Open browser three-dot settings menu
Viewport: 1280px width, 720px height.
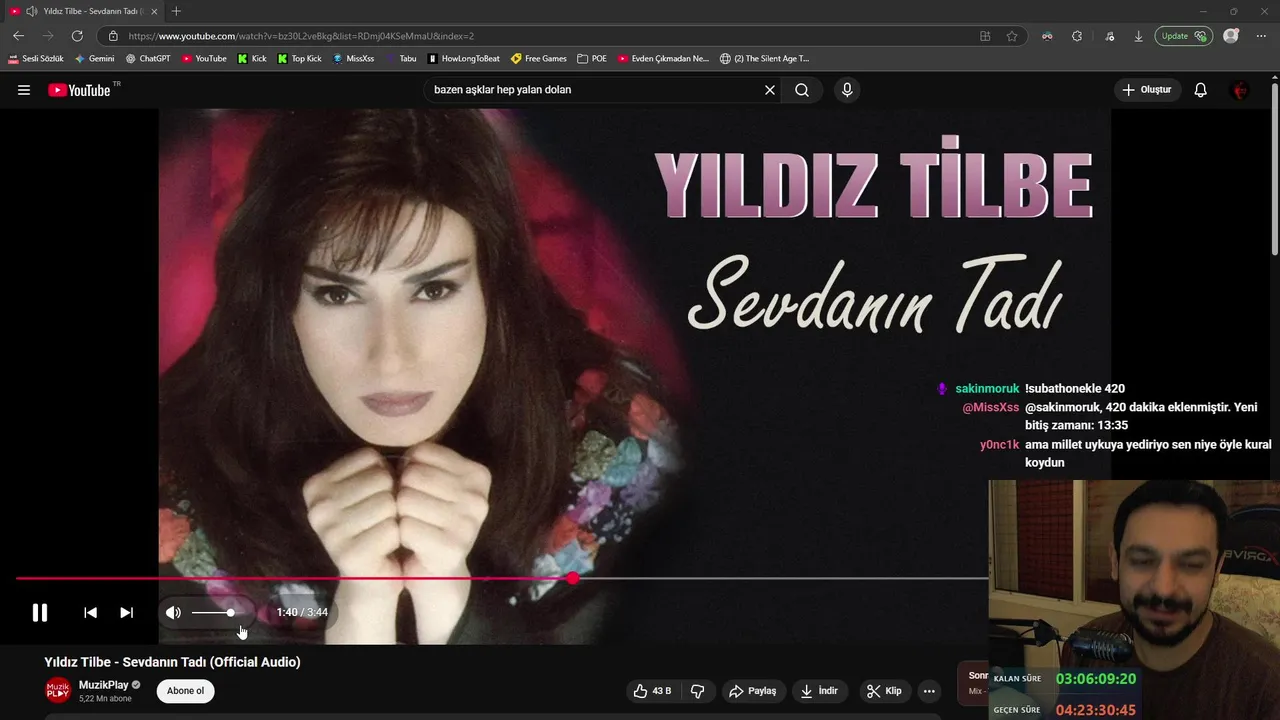[1261, 36]
